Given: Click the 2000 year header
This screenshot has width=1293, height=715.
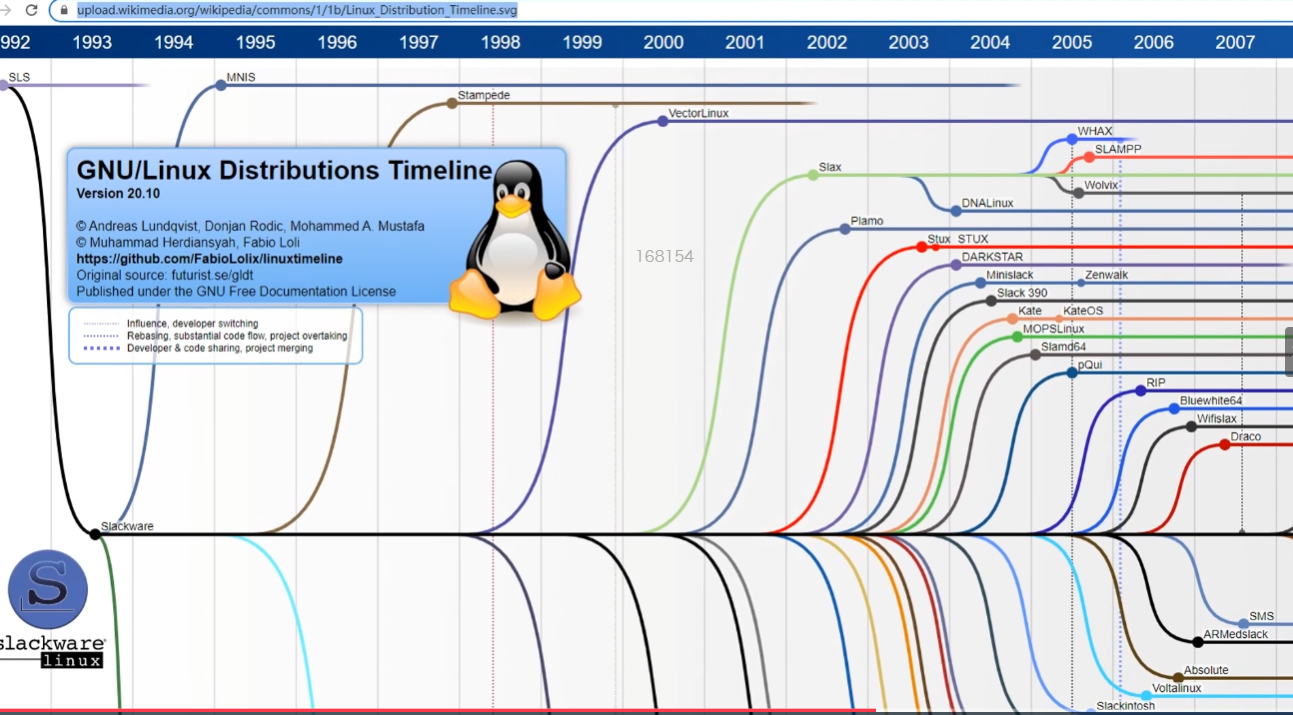Looking at the screenshot, I should pos(664,42).
